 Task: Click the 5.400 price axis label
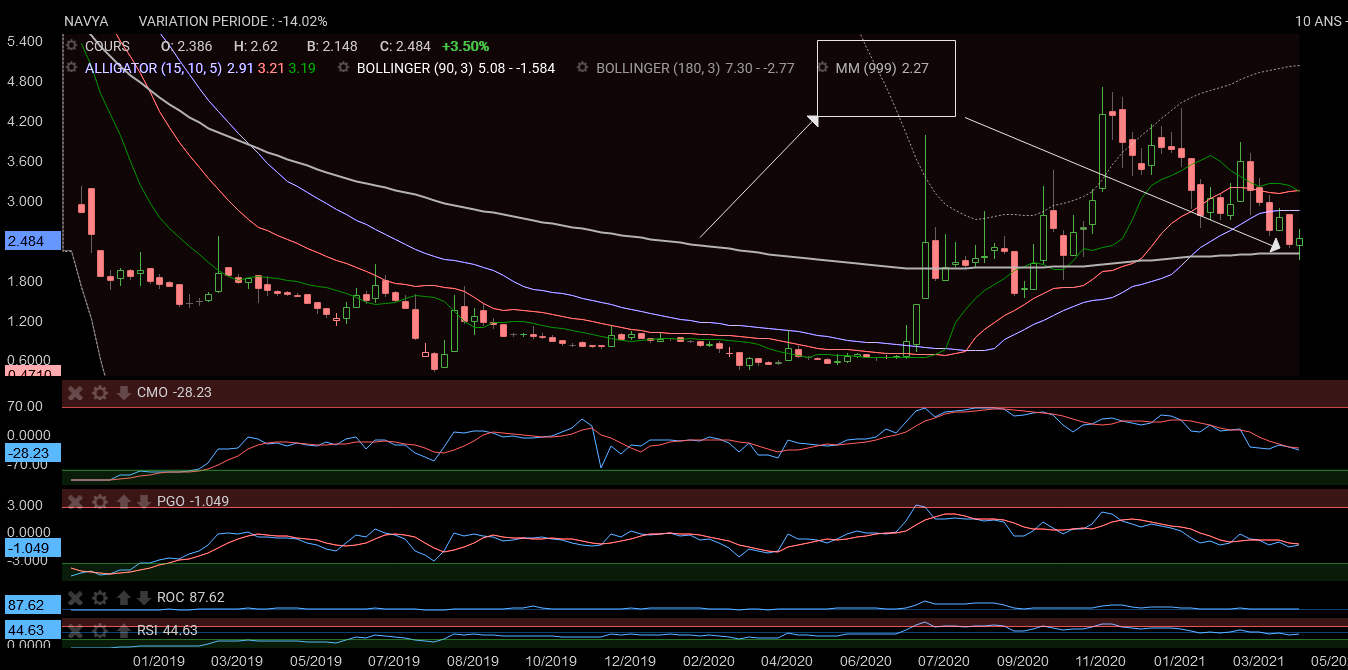click(24, 41)
